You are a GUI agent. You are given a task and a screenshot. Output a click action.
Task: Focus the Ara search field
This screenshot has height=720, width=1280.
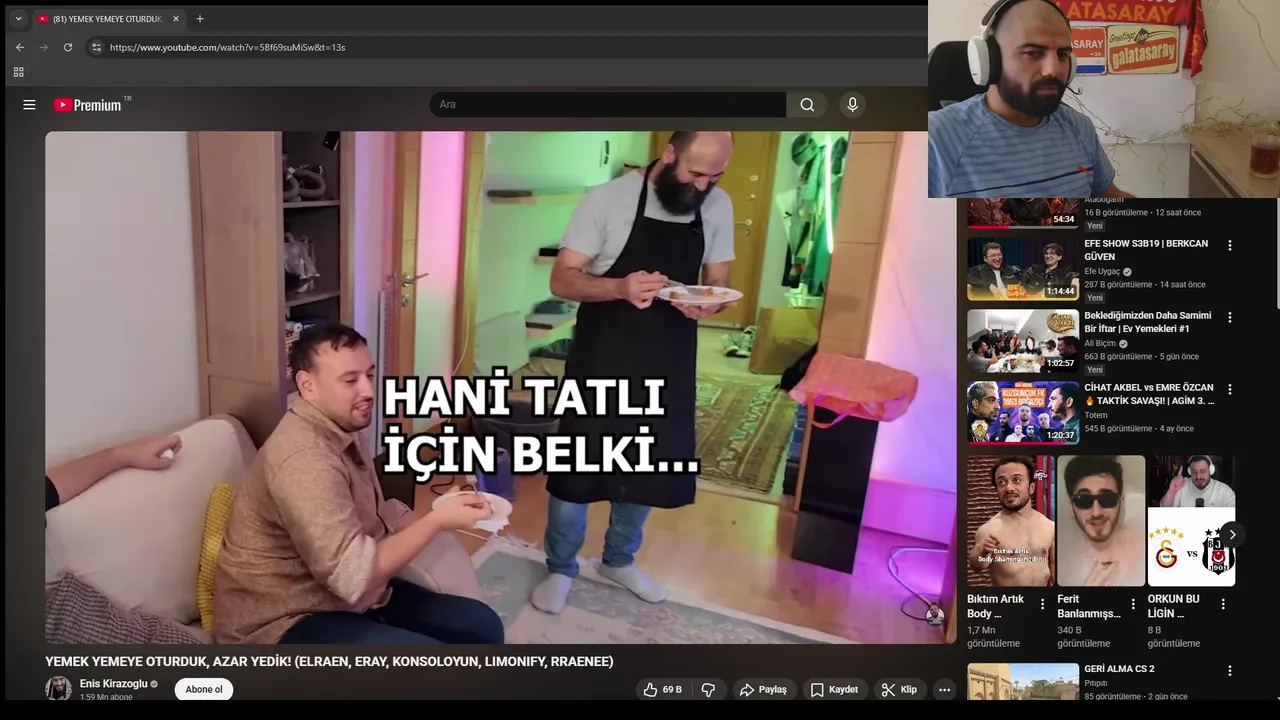coord(608,105)
